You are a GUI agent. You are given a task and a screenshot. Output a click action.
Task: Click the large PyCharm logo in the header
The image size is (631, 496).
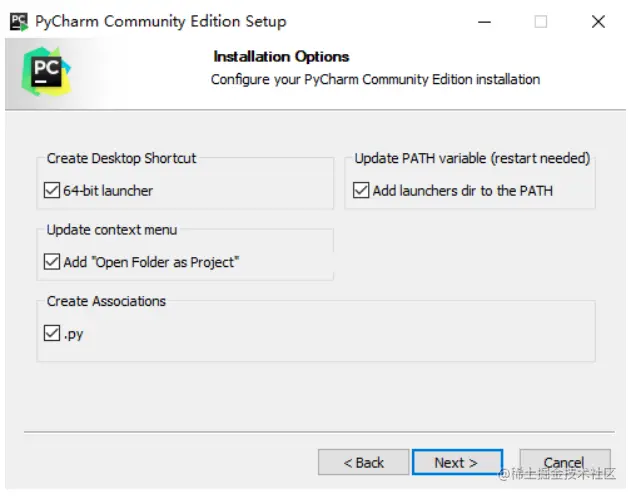click(46, 73)
